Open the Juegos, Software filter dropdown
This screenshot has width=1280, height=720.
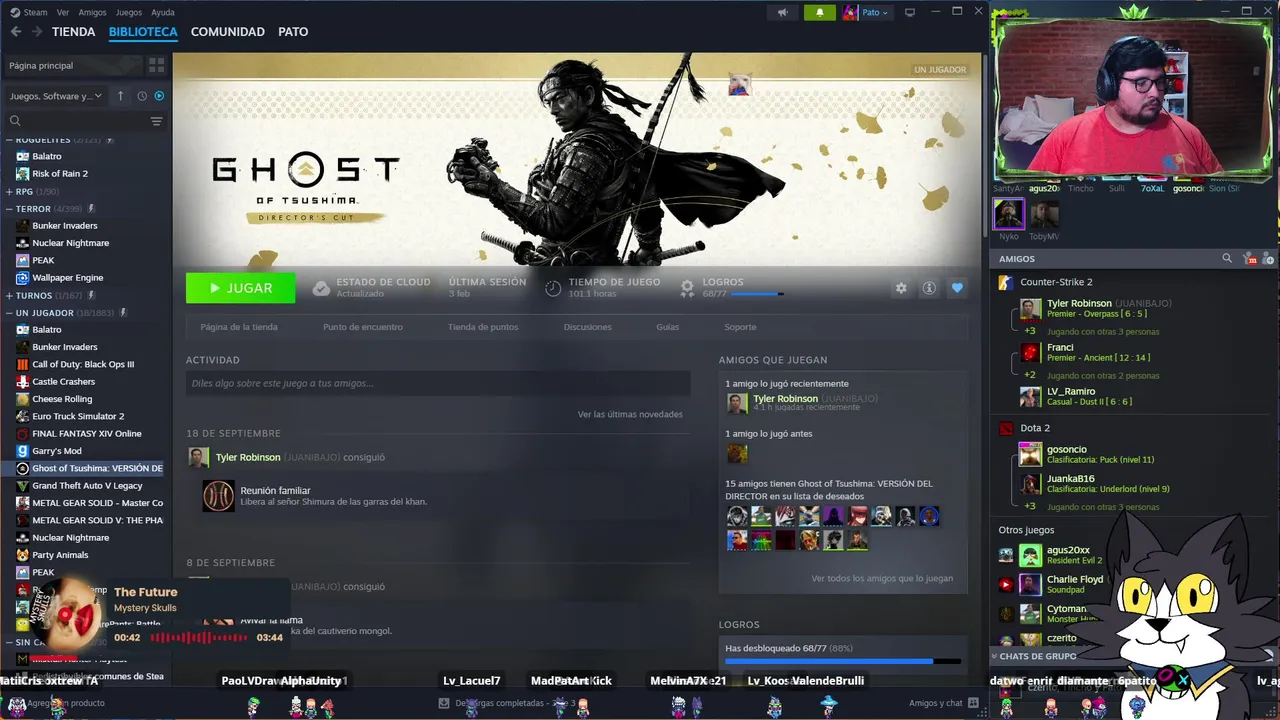pos(56,96)
